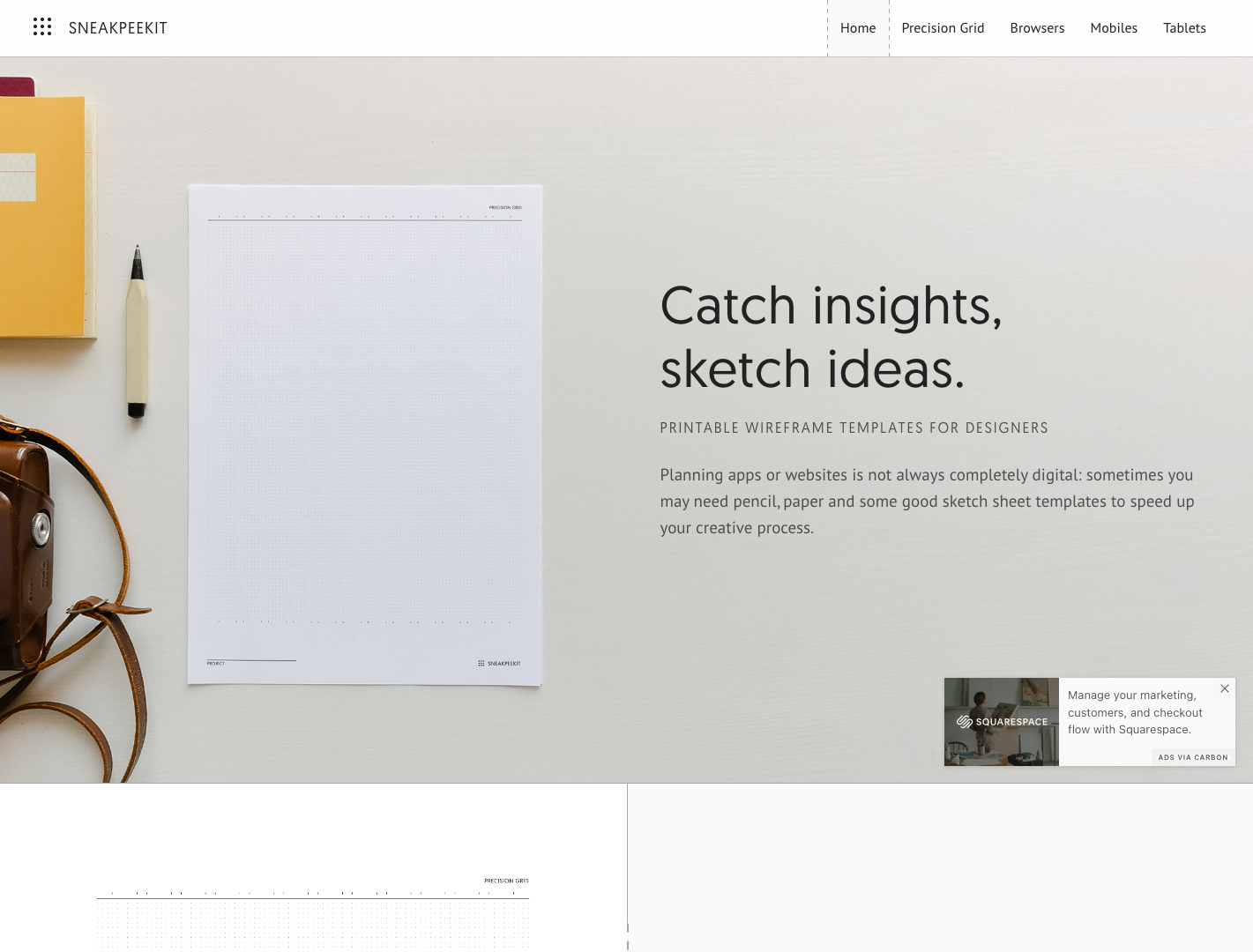Click the Squarespace logo in the advertisement

pos(1001,721)
